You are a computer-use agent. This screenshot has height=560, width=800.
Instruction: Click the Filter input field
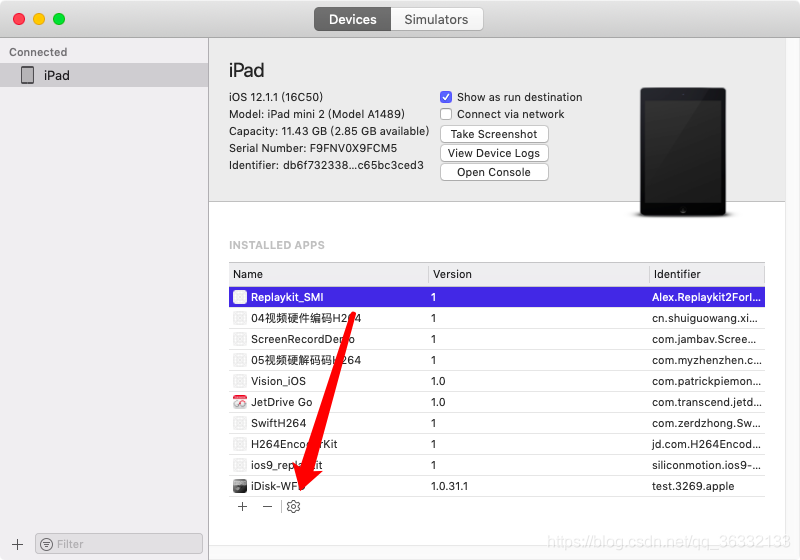pyautogui.click(x=119, y=544)
